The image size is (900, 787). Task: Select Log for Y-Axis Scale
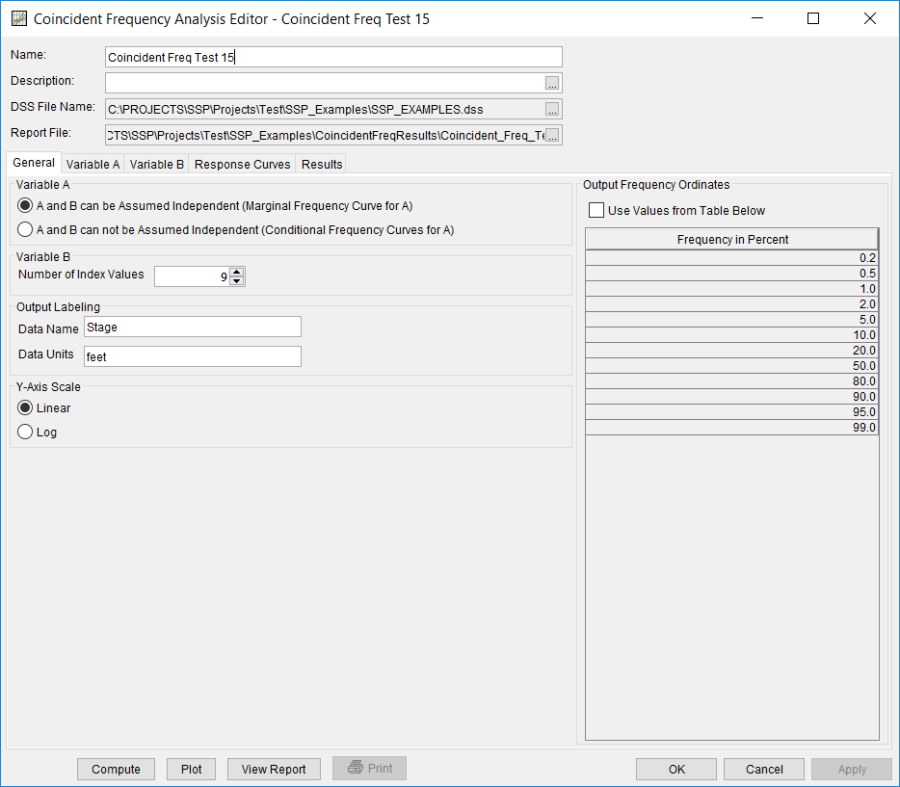click(x=24, y=431)
